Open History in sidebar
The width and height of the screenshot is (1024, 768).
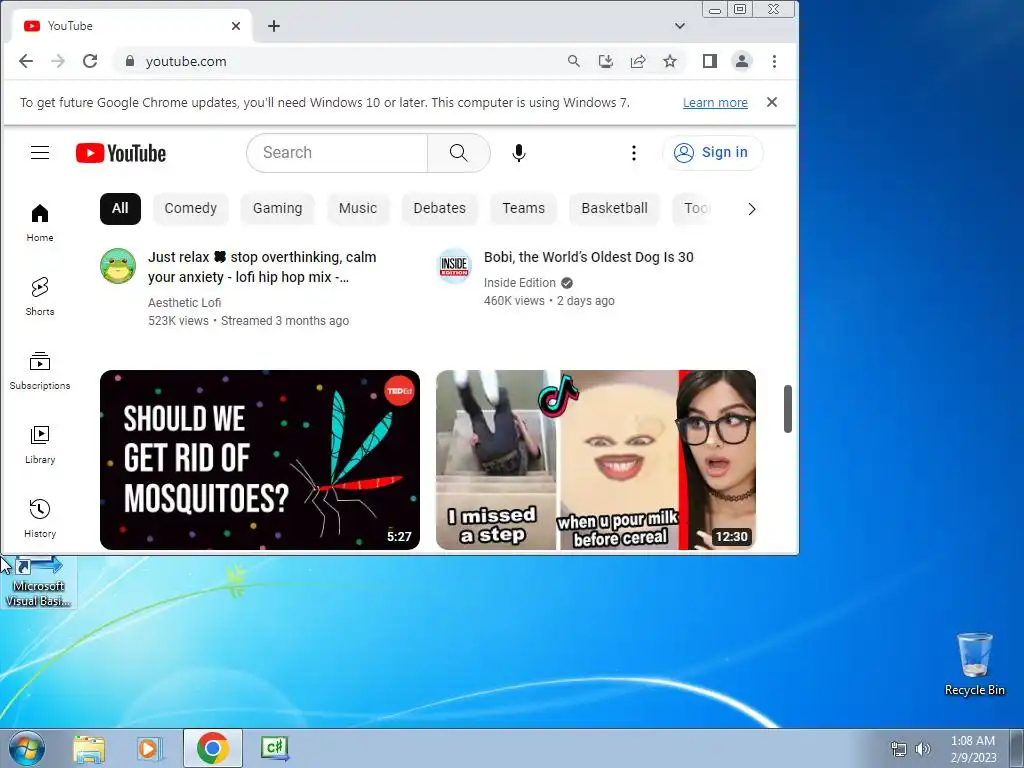pyautogui.click(x=40, y=519)
